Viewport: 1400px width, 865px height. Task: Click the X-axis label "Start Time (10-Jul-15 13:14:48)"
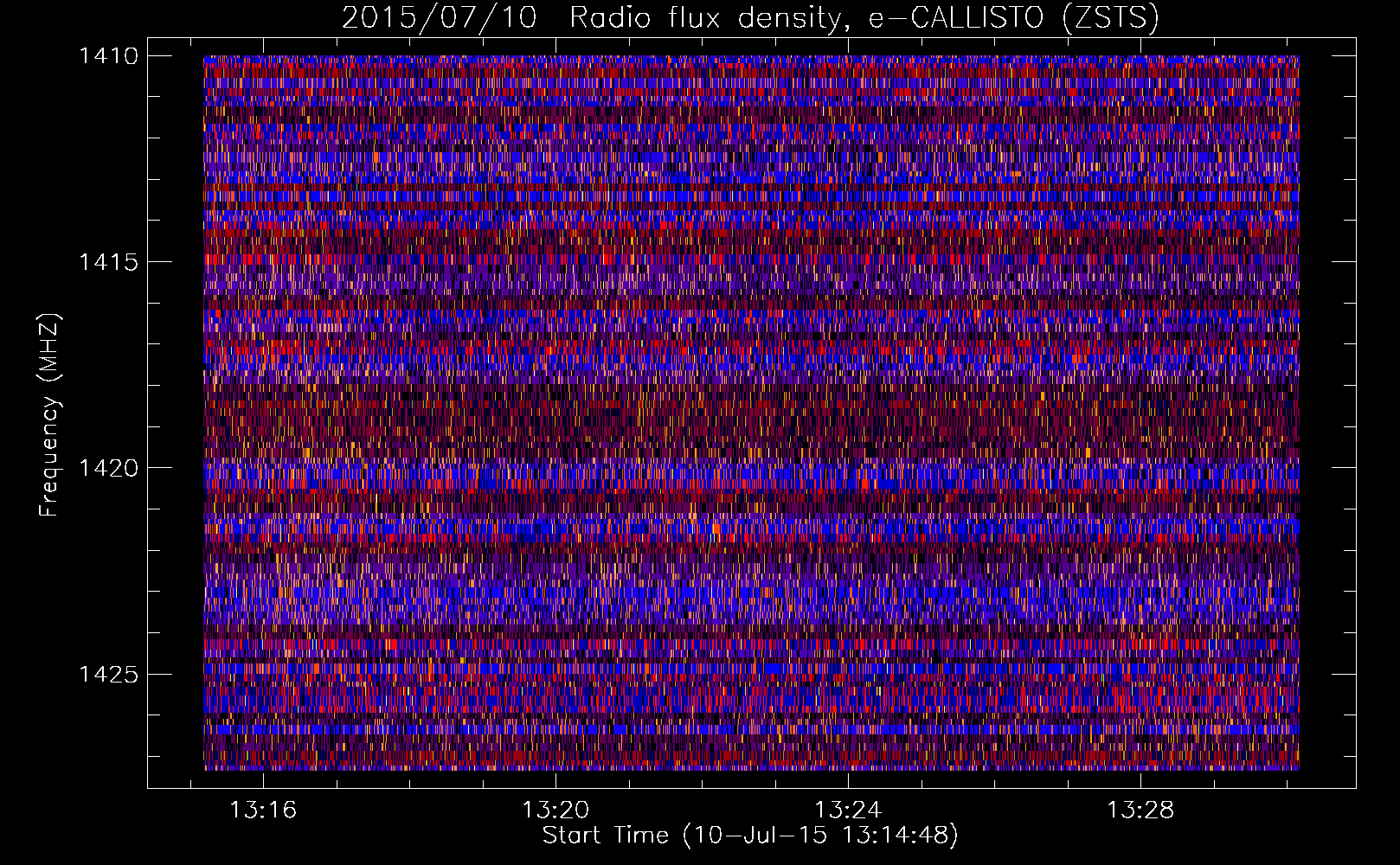tap(750, 836)
